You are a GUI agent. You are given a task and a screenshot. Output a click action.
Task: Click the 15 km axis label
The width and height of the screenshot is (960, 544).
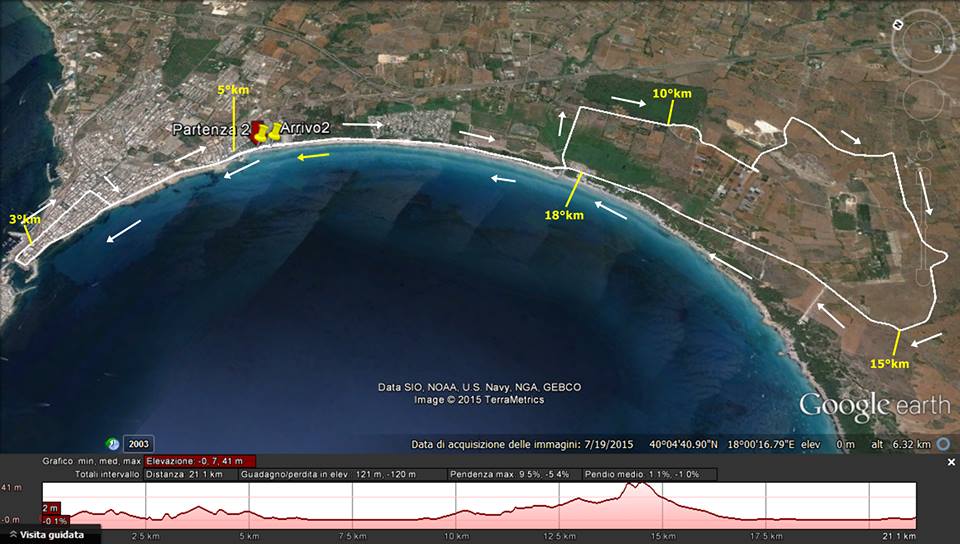(663, 536)
